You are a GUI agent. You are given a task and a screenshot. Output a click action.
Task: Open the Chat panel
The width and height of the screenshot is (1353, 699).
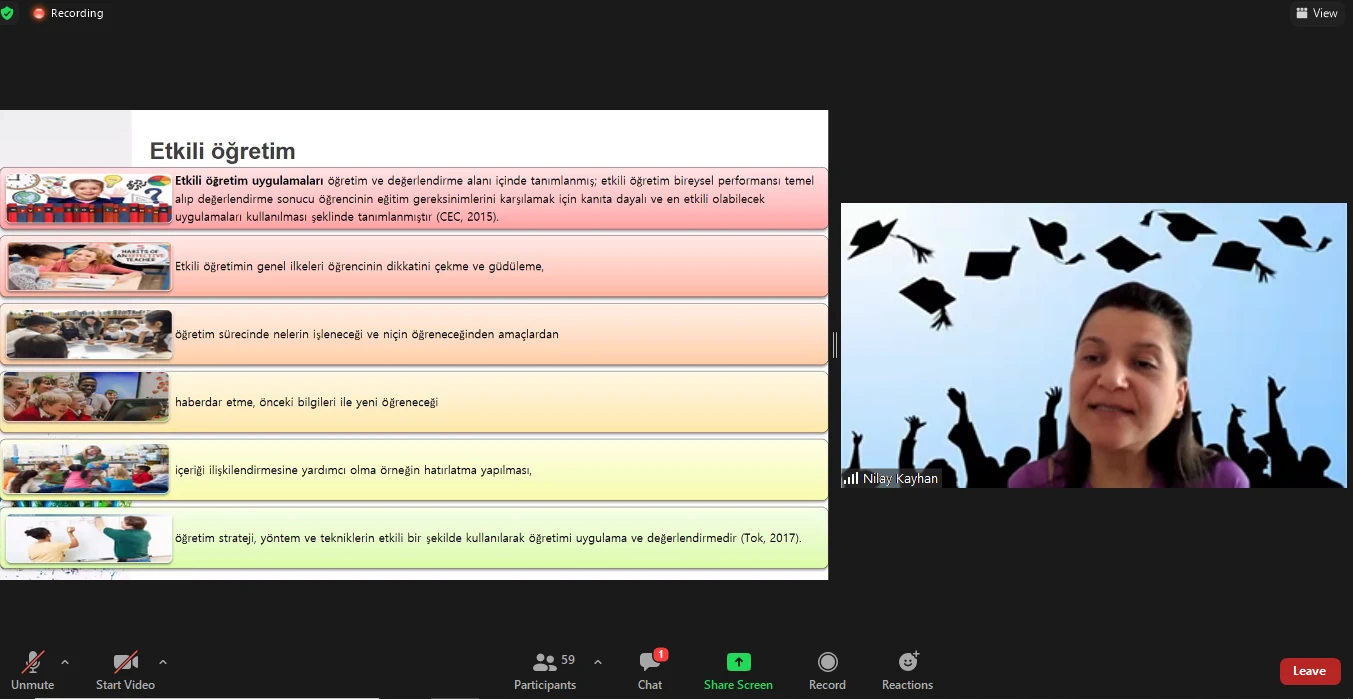pos(650,670)
